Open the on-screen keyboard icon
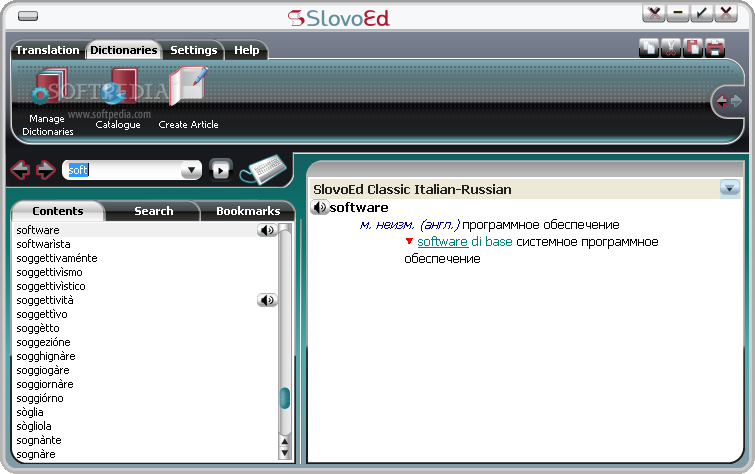This screenshot has width=755, height=474. pyautogui.click(x=263, y=170)
